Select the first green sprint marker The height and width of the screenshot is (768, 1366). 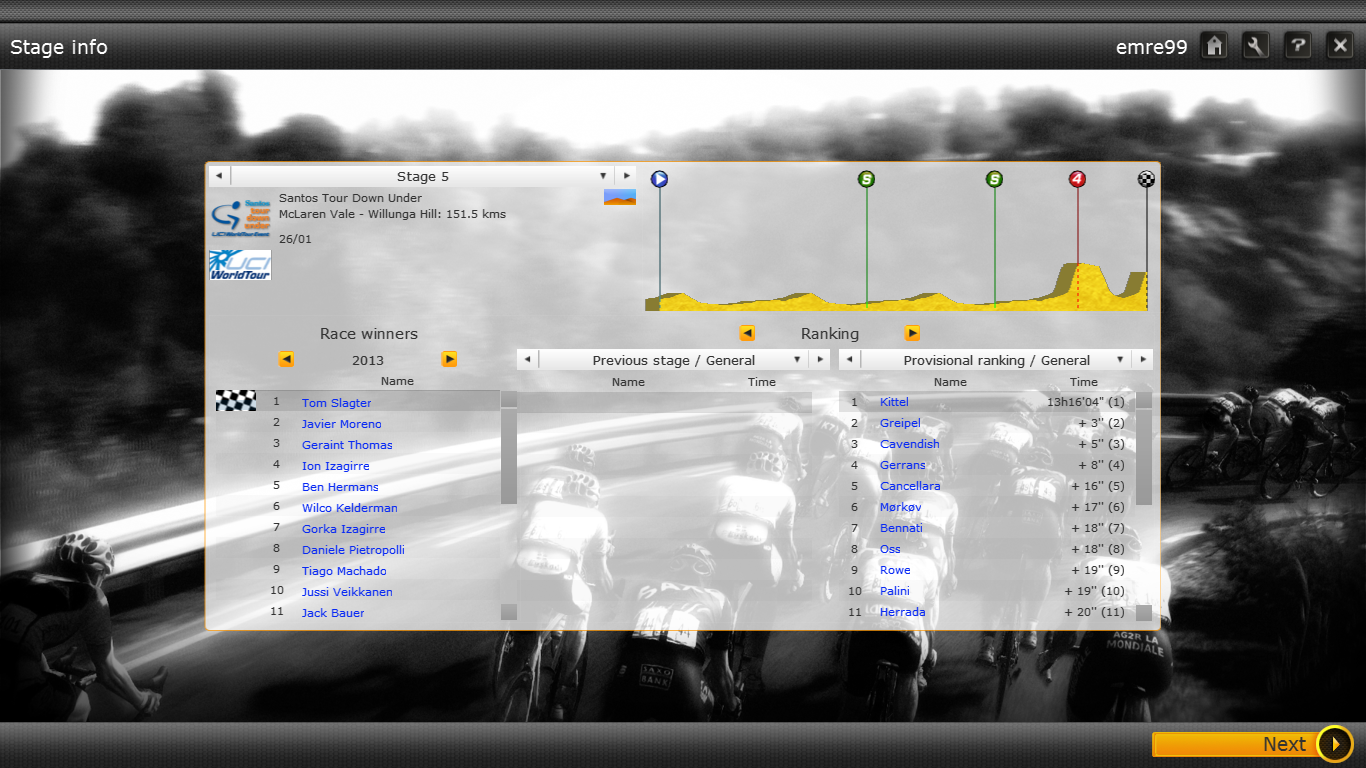click(866, 179)
